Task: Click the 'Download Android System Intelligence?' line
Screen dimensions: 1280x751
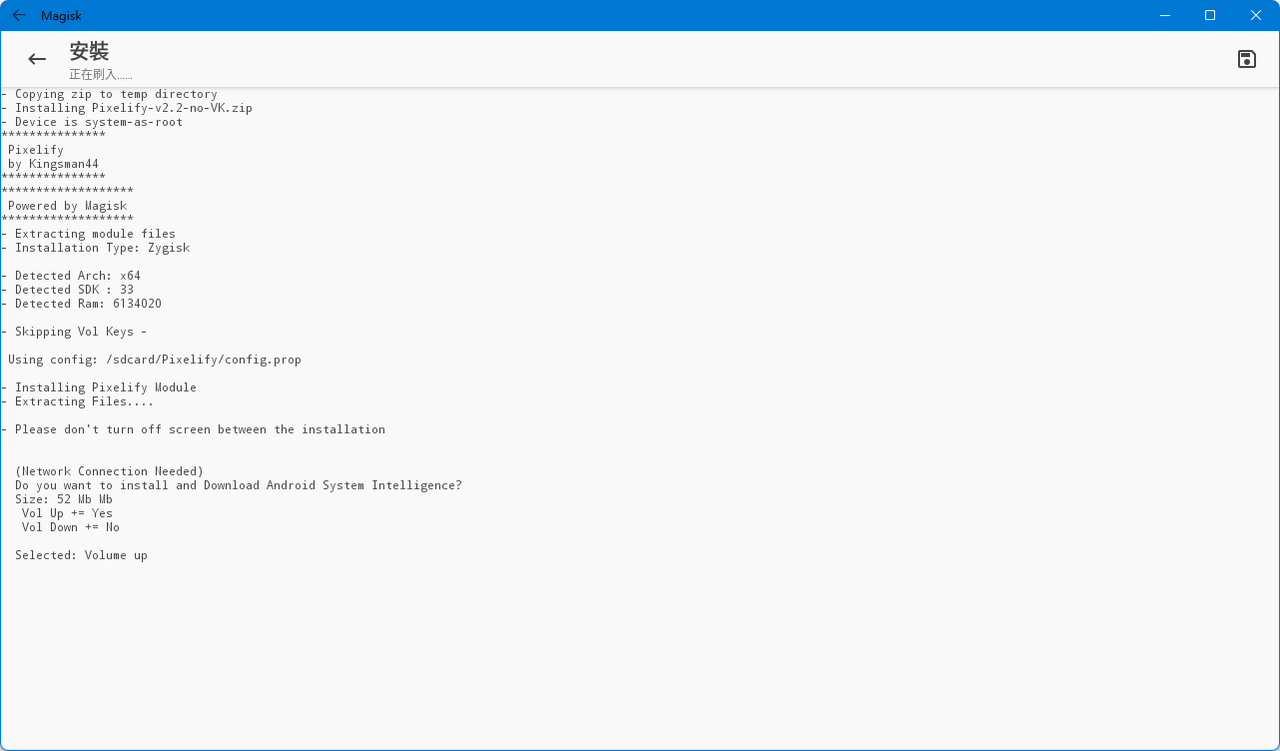Action: (238, 486)
